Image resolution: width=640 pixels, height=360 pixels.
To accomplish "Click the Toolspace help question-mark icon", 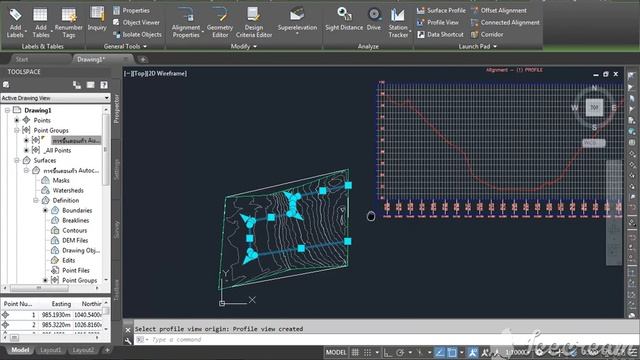I will click(x=104, y=85).
